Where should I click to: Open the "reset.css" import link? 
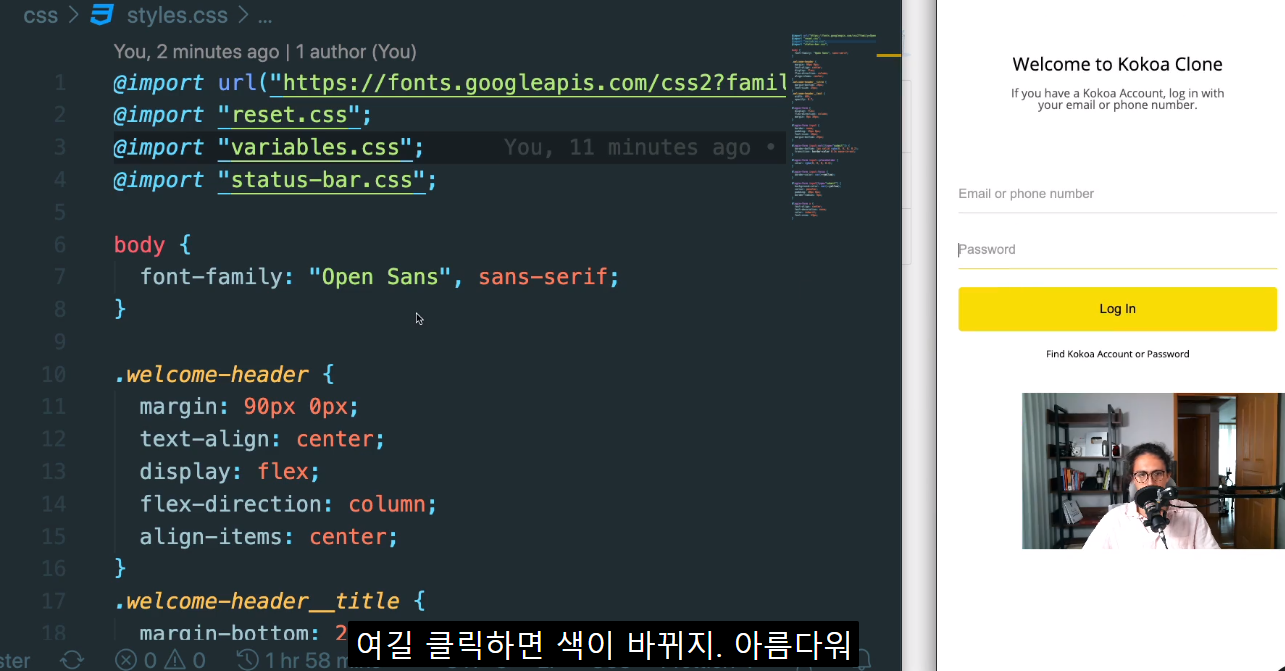[x=289, y=115]
